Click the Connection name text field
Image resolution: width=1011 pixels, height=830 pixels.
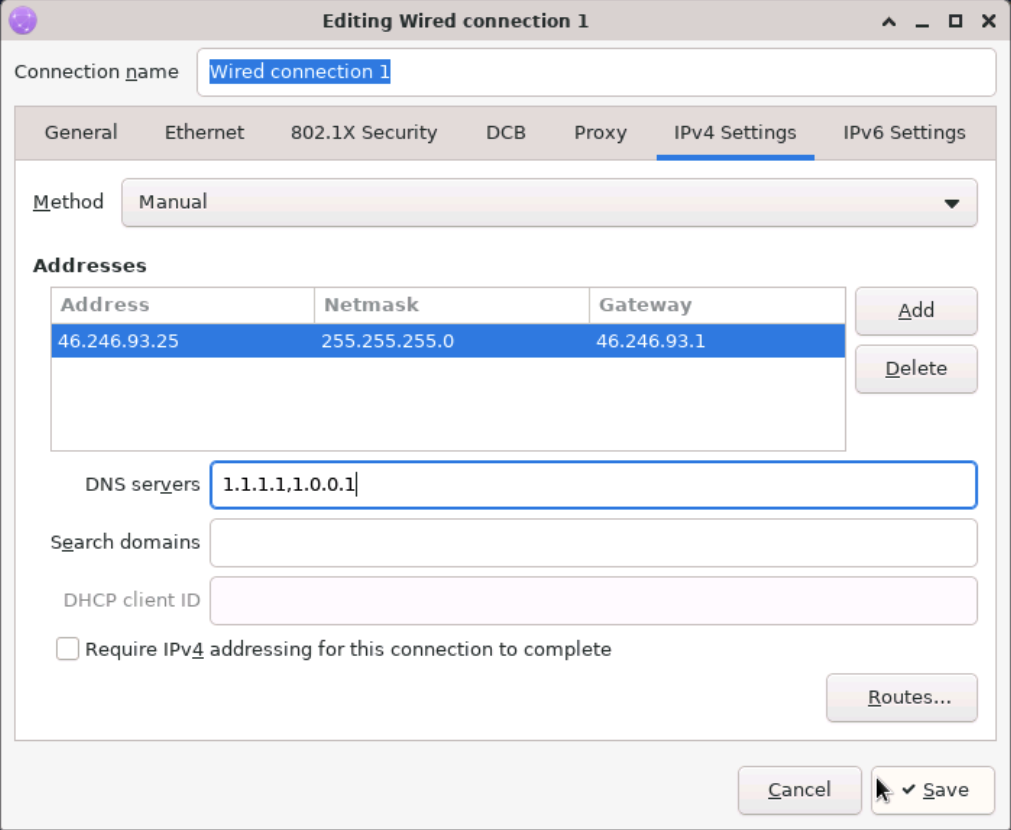[x=596, y=71]
